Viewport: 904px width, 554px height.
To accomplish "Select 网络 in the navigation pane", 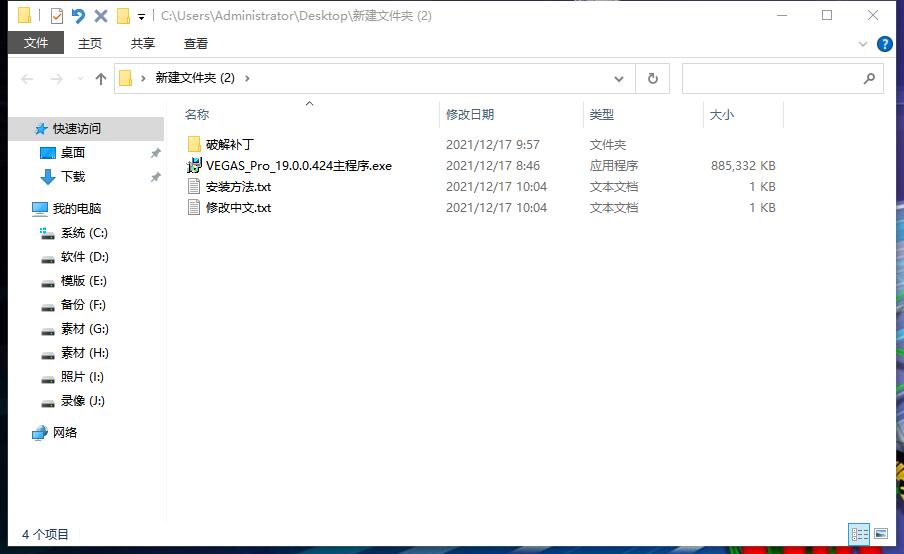I will point(65,432).
